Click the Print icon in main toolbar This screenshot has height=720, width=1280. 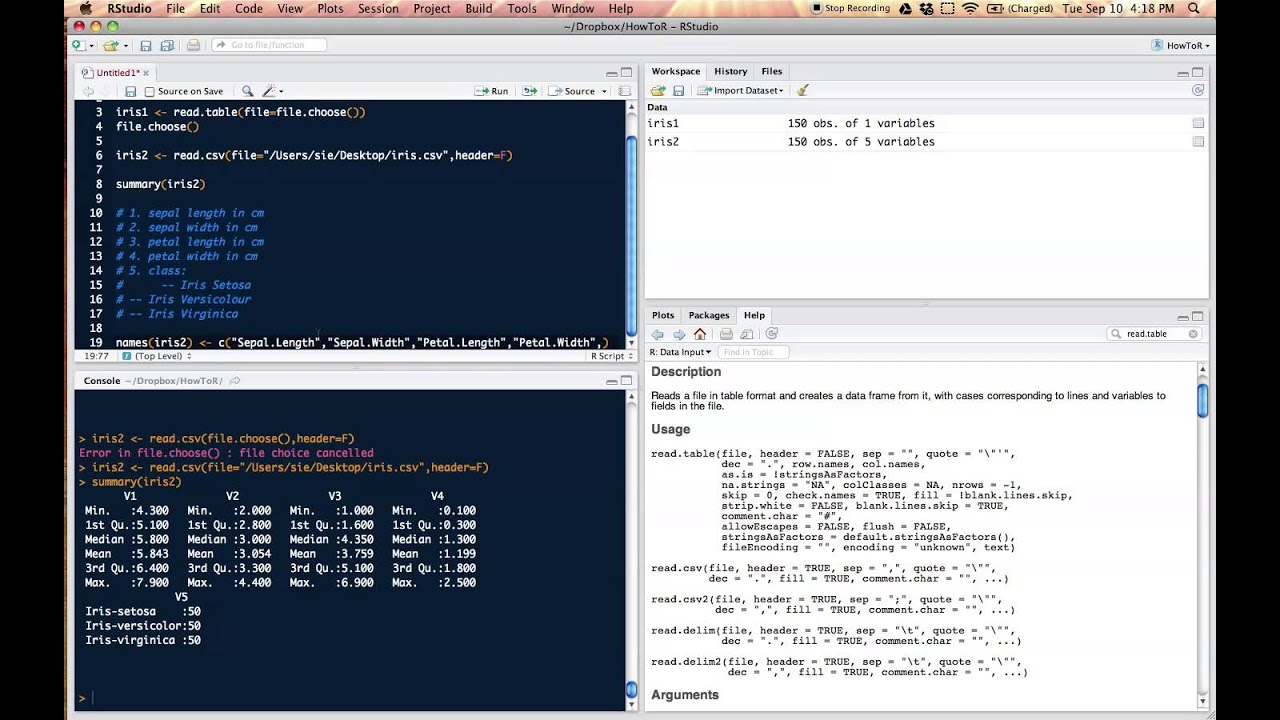(x=193, y=45)
